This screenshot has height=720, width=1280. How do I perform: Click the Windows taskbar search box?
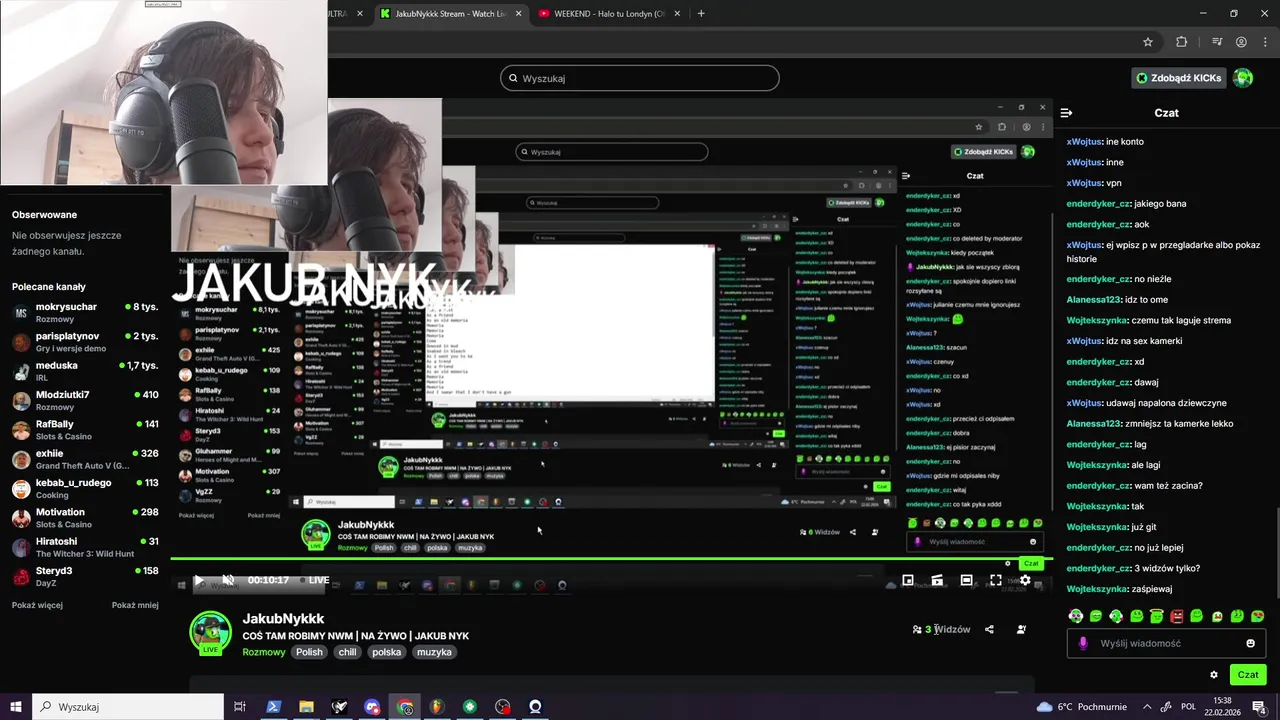coord(127,707)
